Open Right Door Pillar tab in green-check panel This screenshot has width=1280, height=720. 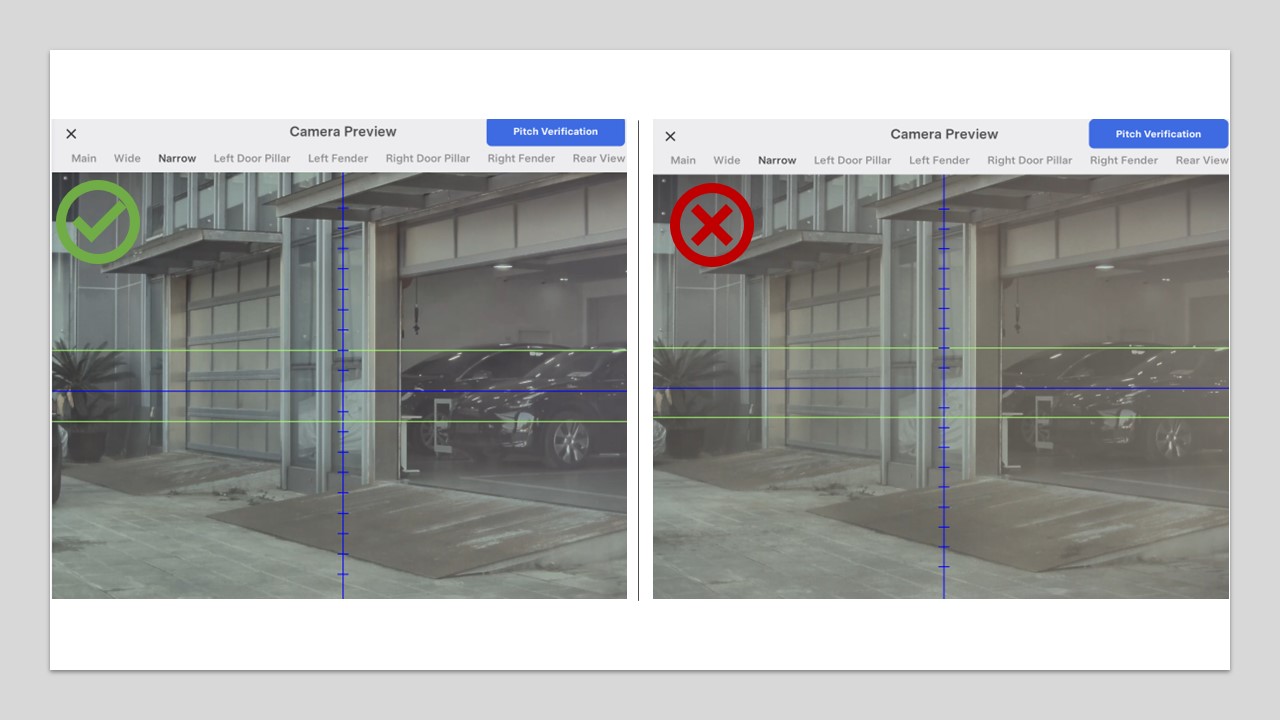428,159
